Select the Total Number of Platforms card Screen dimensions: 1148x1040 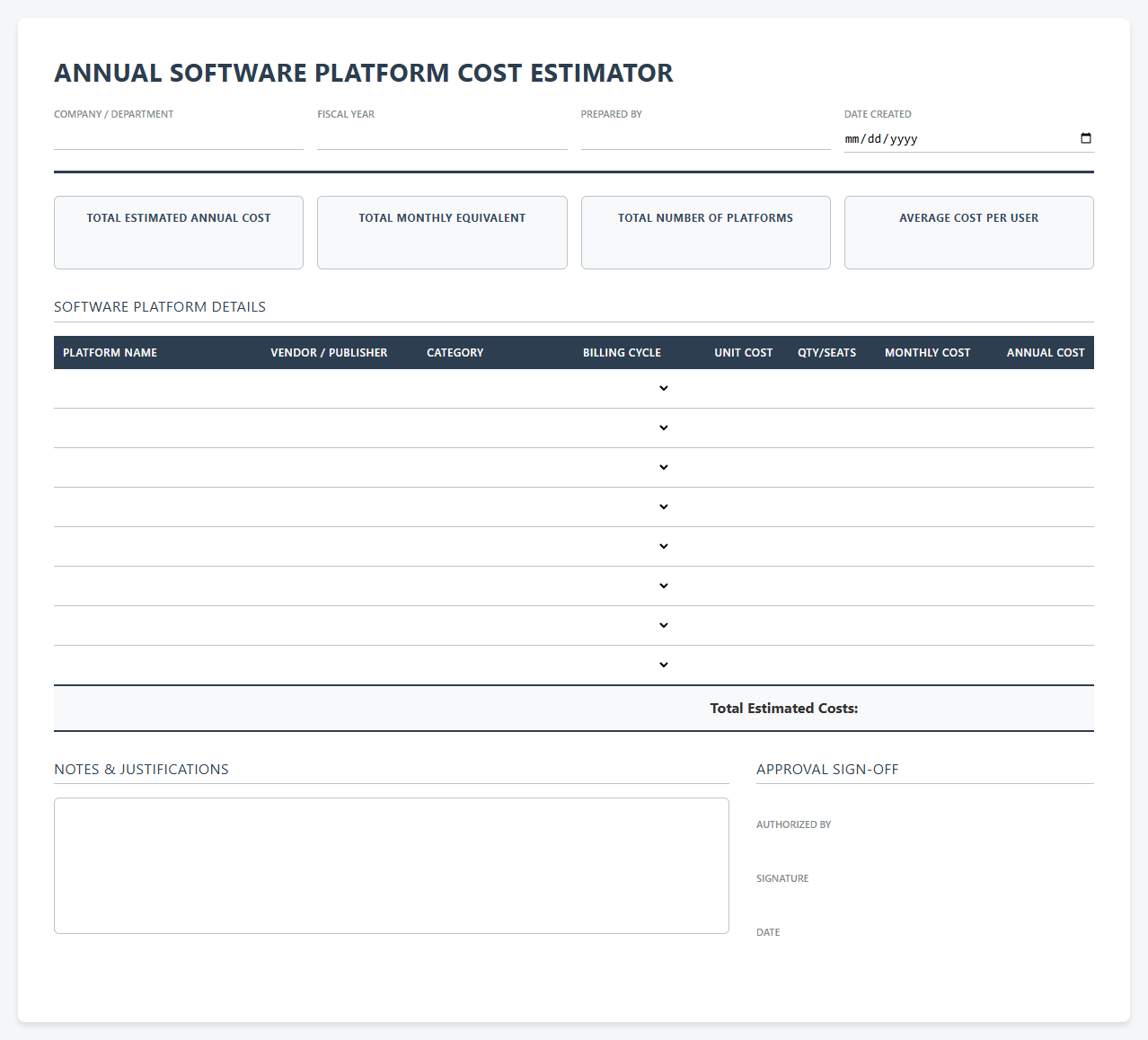coord(705,233)
